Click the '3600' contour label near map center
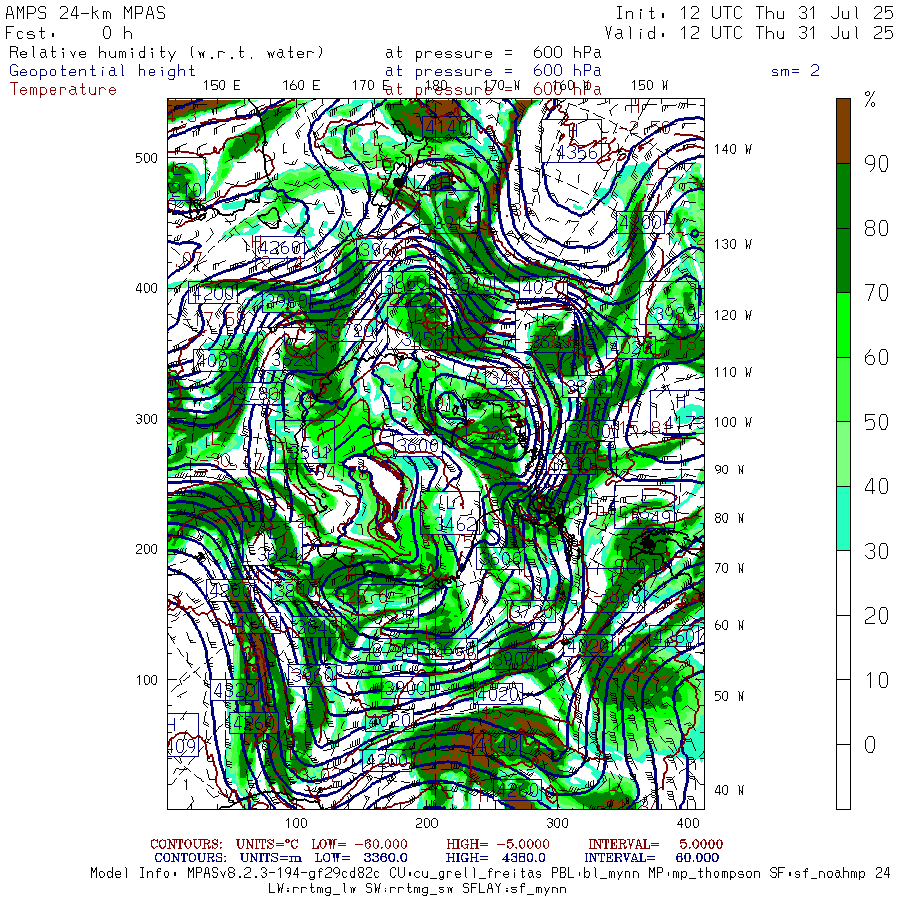Viewport: 900px width, 900px height. (x=418, y=445)
